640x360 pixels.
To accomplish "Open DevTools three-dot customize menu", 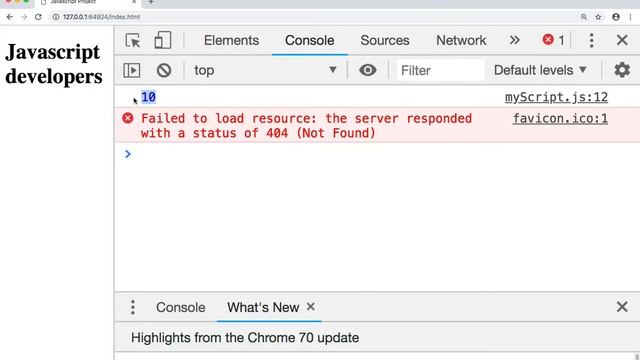I will click(x=591, y=40).
